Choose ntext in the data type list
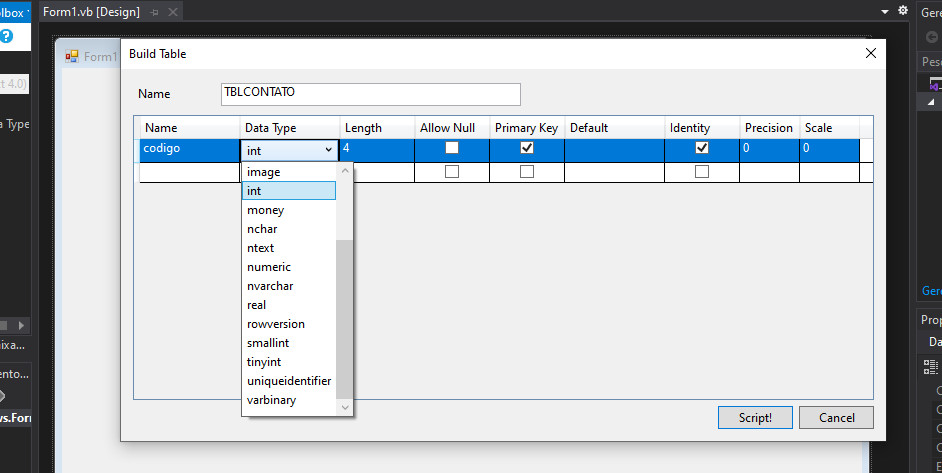Viewport: 942px width, 473px height. tap(288, 248)
